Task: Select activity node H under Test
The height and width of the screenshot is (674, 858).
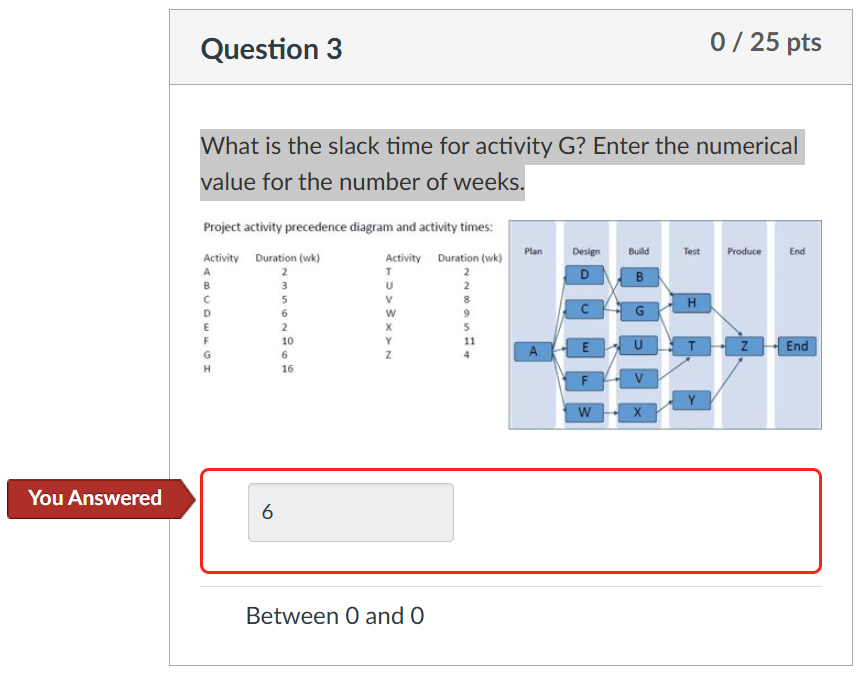Action: point(691,302)
